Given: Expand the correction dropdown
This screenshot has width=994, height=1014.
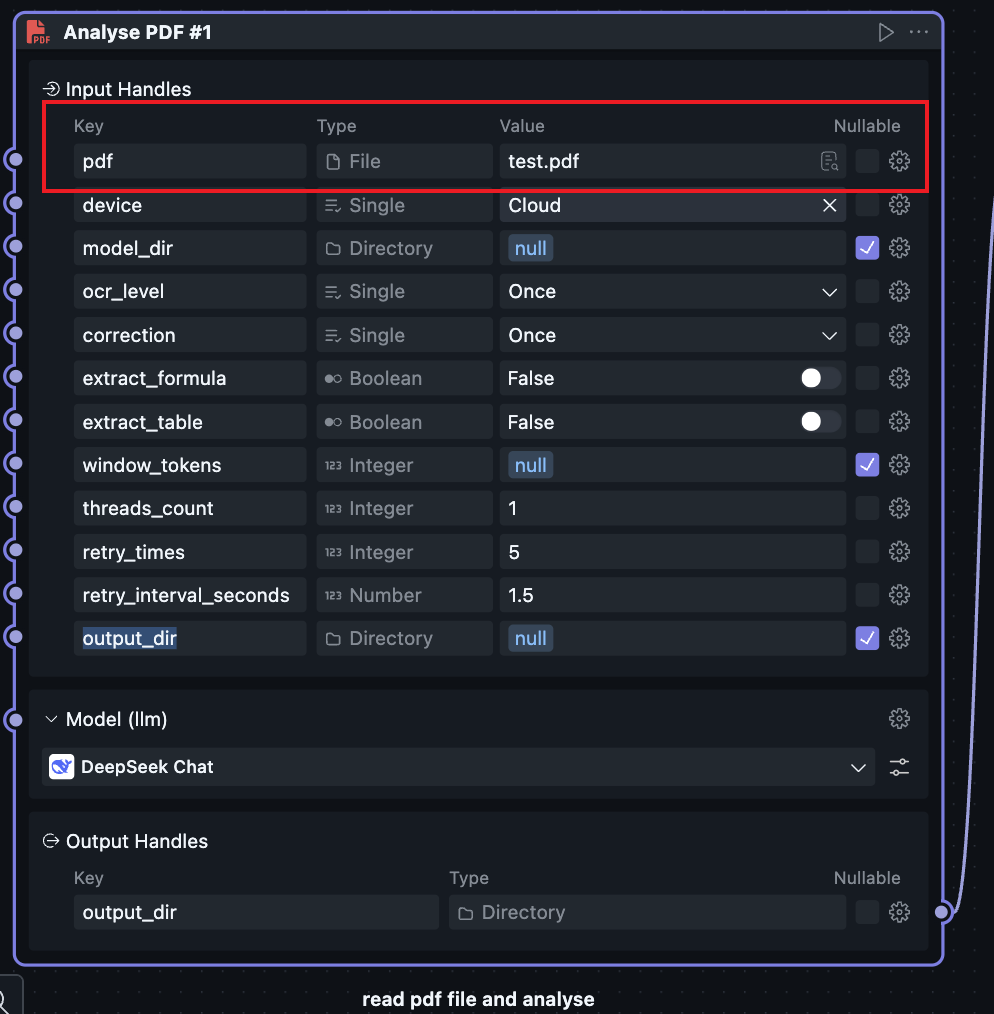Looking at the screenshot, I should (x=828, y=335).
